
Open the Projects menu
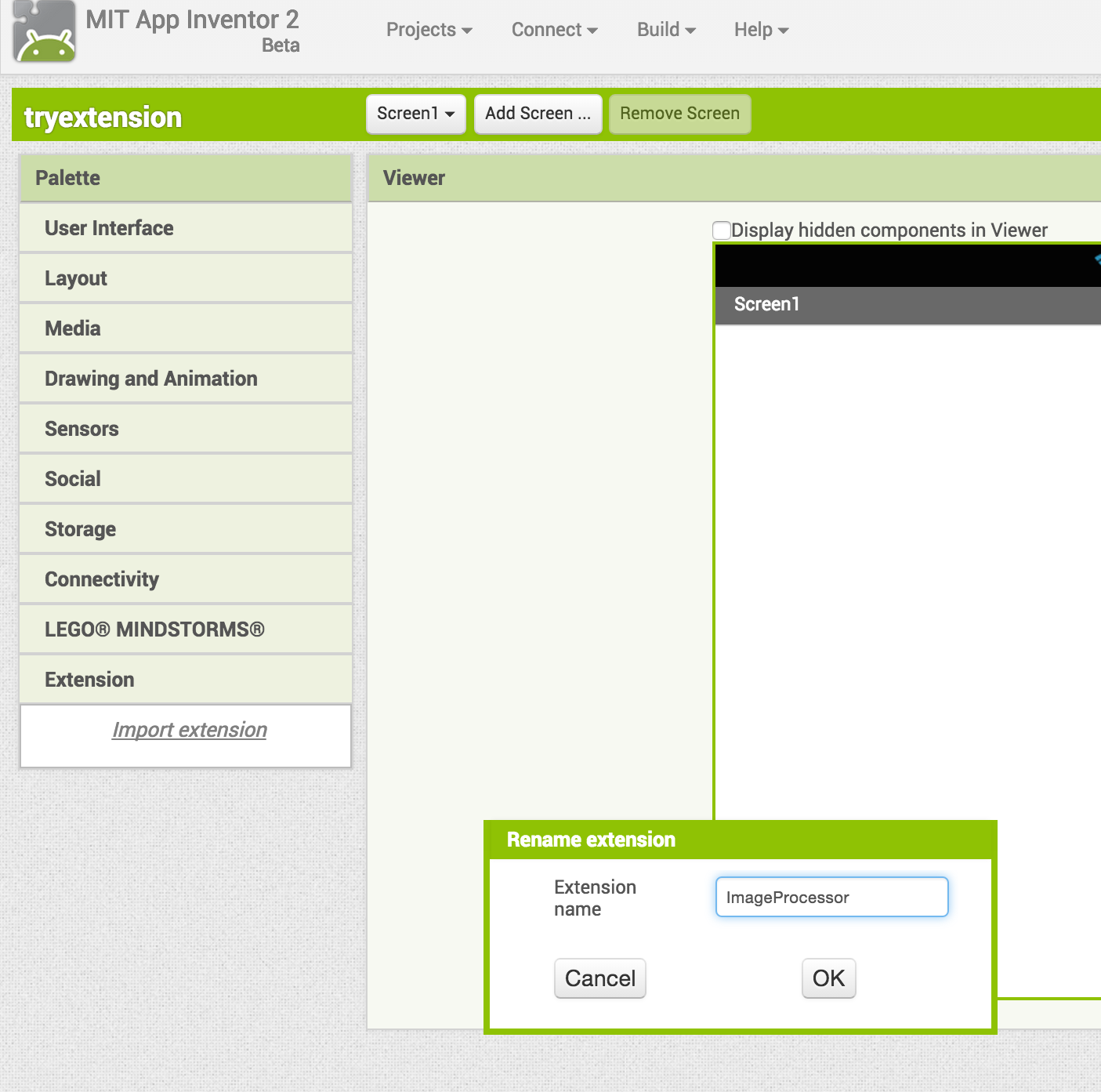point(429,30)
